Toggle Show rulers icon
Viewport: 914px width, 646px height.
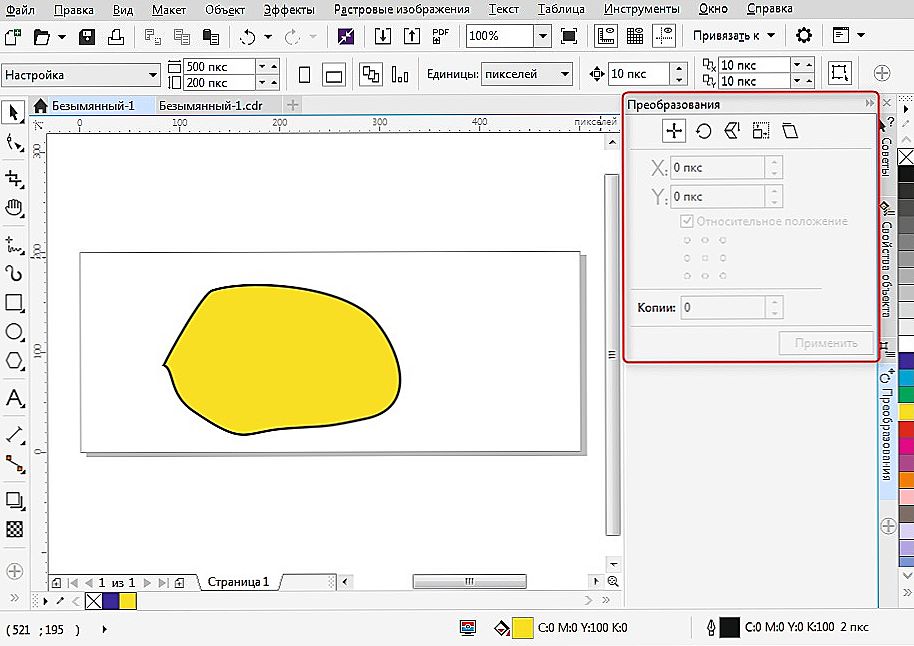(606, 36)
